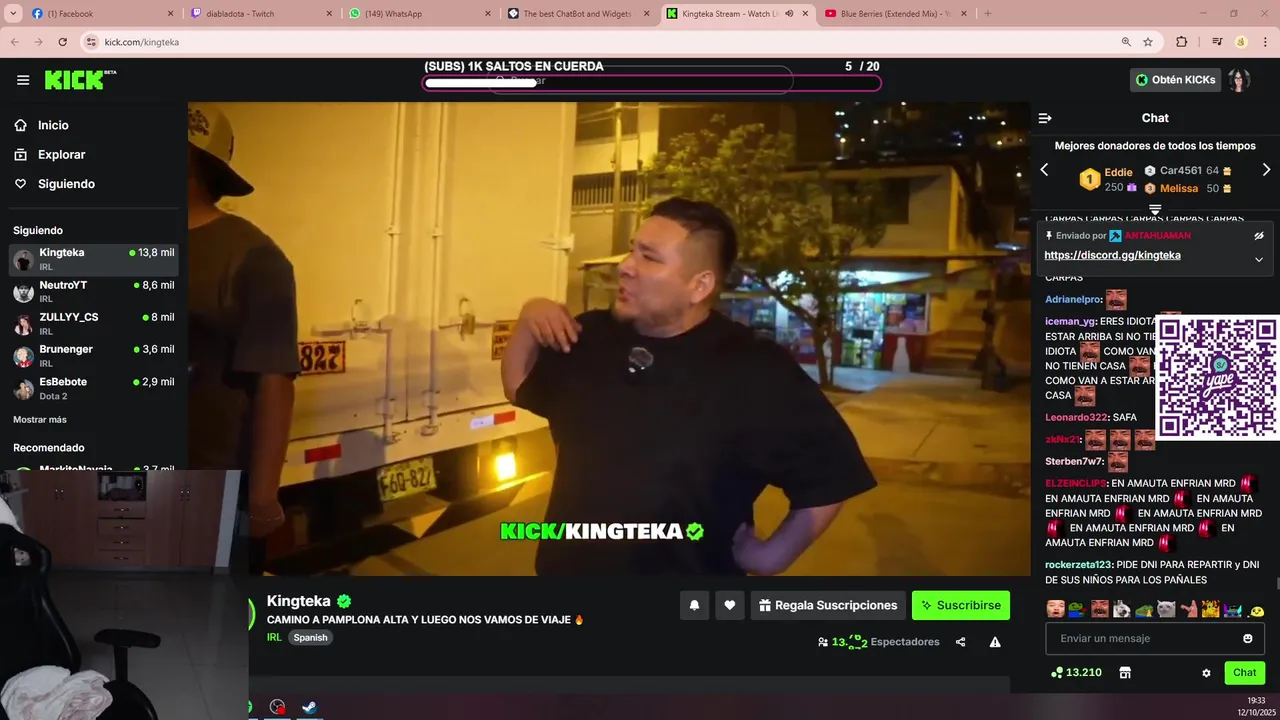This screenshot has height=720, width=1280.
Task: Mute the Kingteka Stream tab audio
Action: [x=789, y=14]
